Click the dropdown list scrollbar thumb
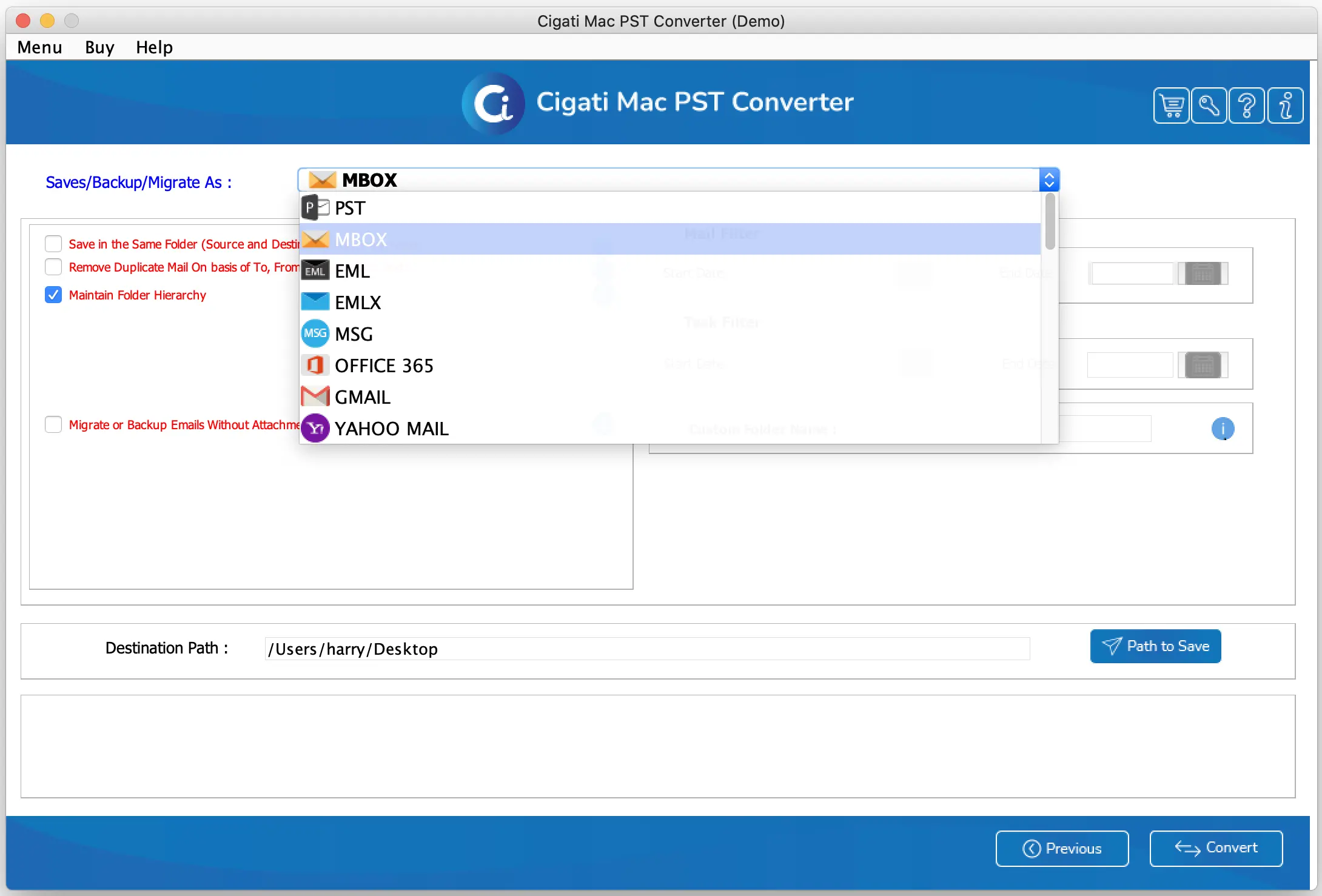 (1050, 221)
